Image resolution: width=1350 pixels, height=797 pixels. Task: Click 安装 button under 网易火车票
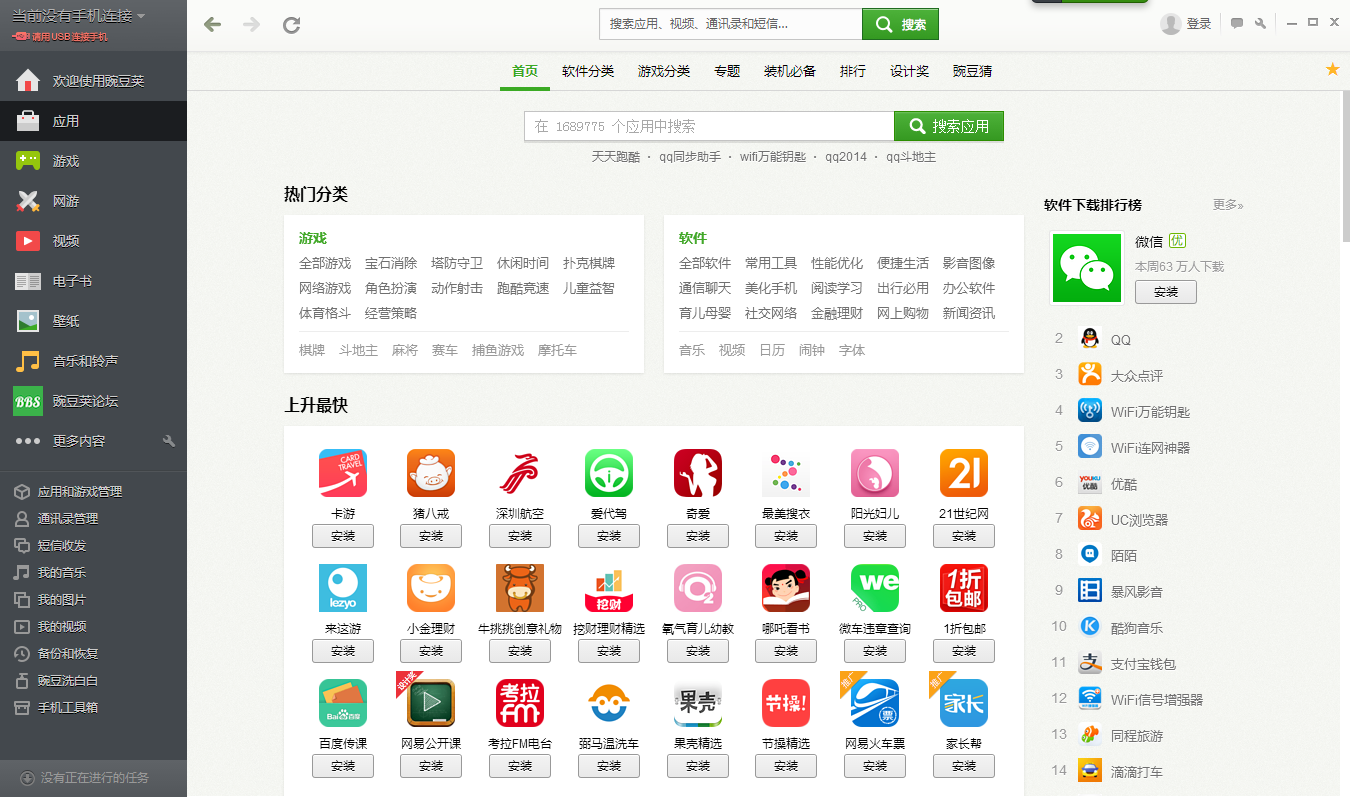[x=875, y=766]
